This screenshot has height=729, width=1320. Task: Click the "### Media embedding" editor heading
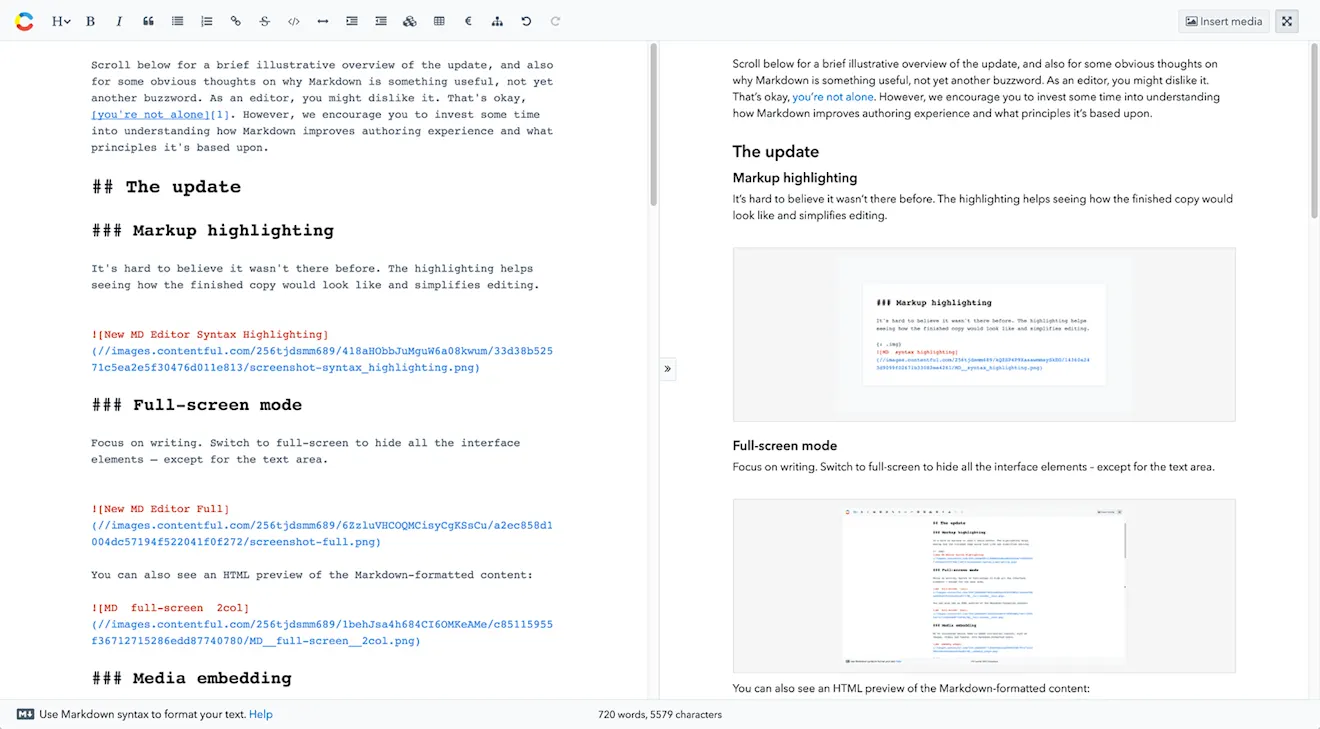192,678
